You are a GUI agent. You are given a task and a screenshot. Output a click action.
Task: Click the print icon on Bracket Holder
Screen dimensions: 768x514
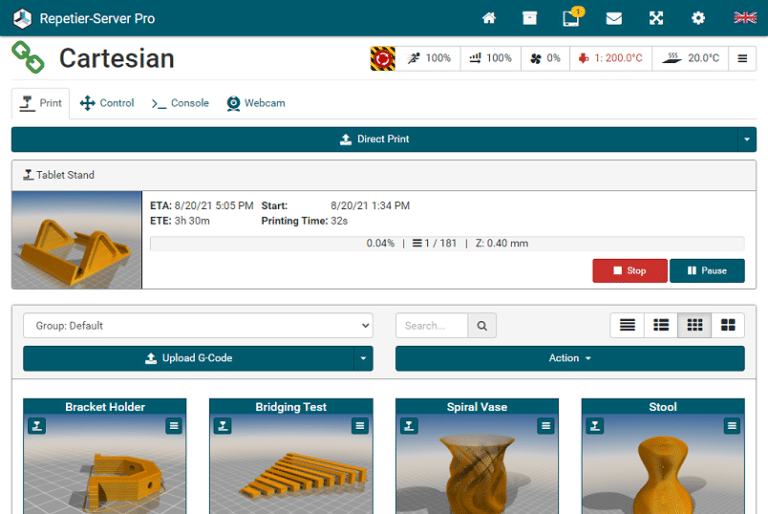point(36,426)
